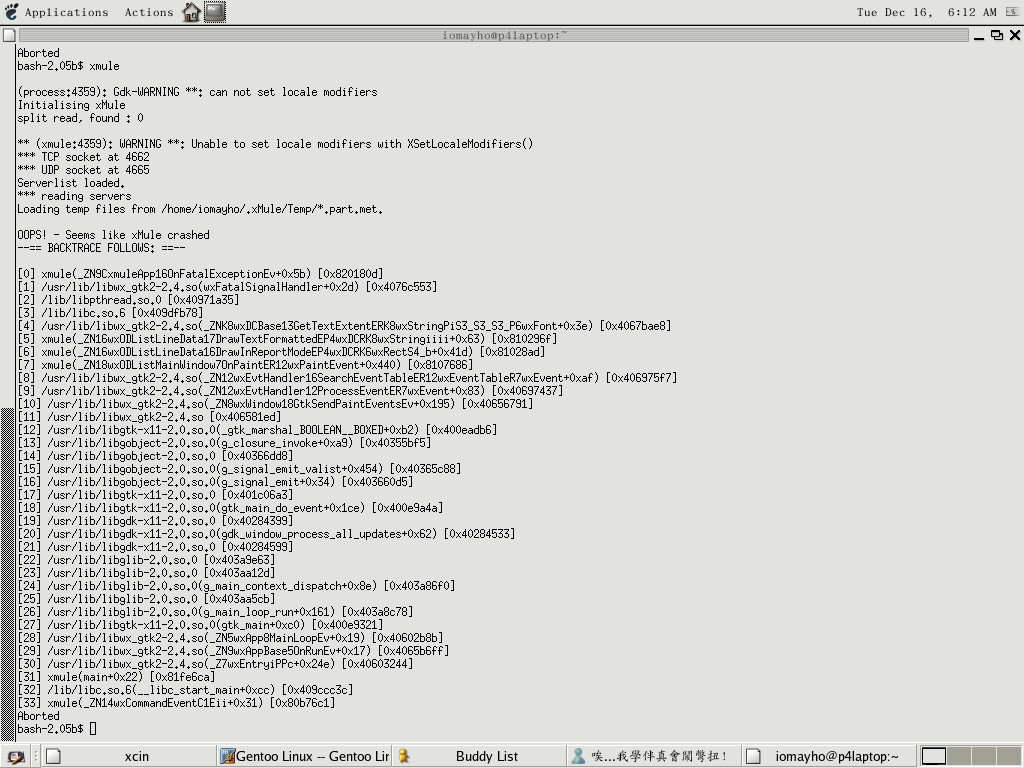Maximize or restore the terminal window

[997, 35]
